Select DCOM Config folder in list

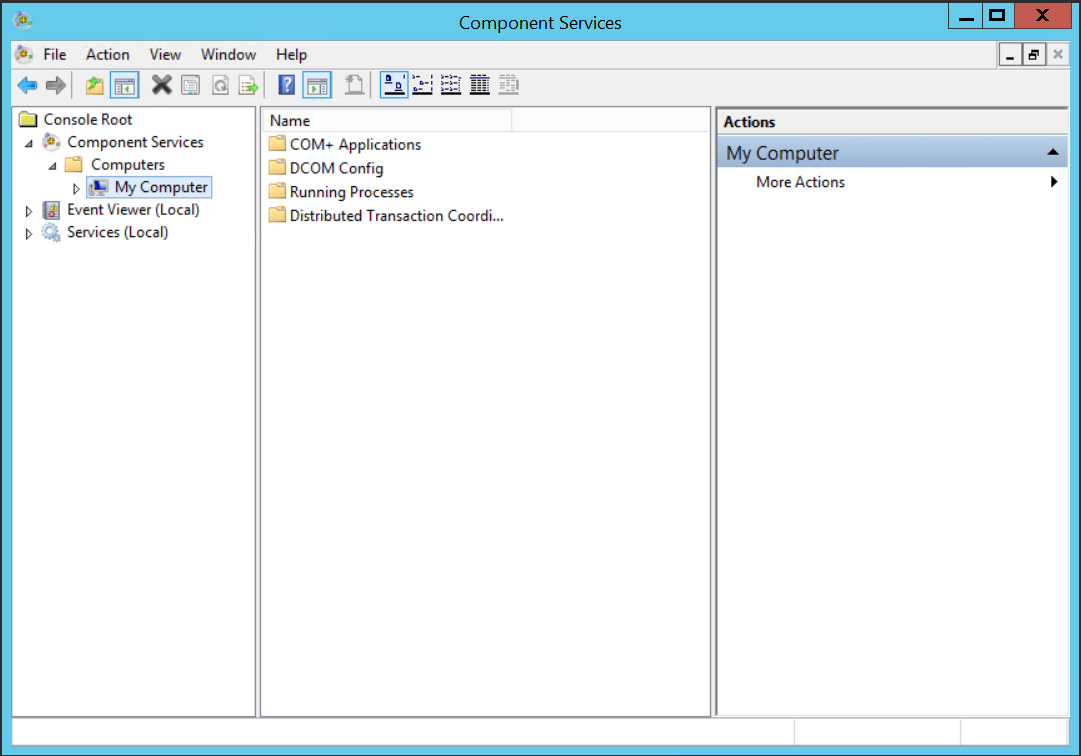tap(336, 168)
